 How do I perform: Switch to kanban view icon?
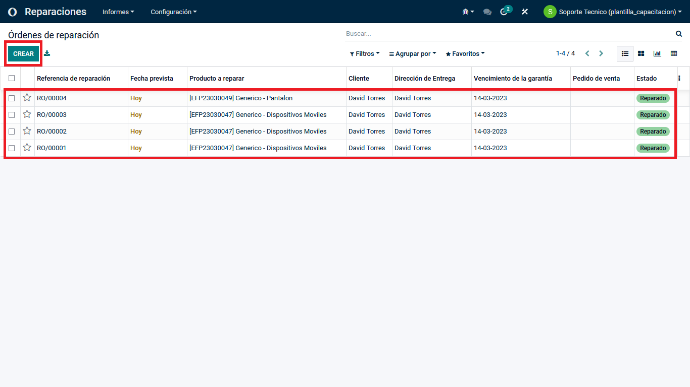tap(641, 54)
